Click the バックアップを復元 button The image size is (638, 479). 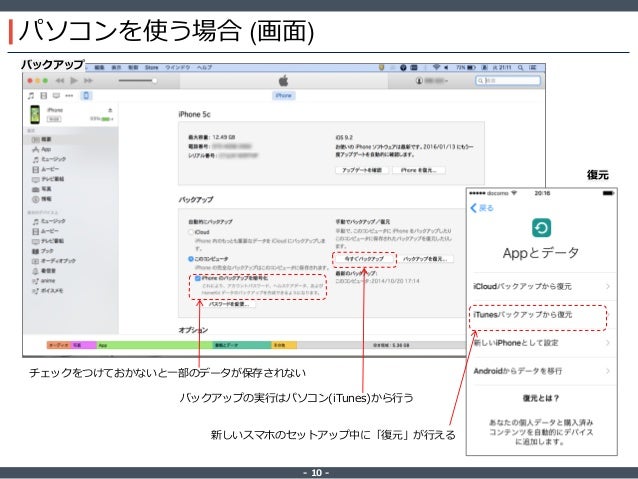coord(425,259)
